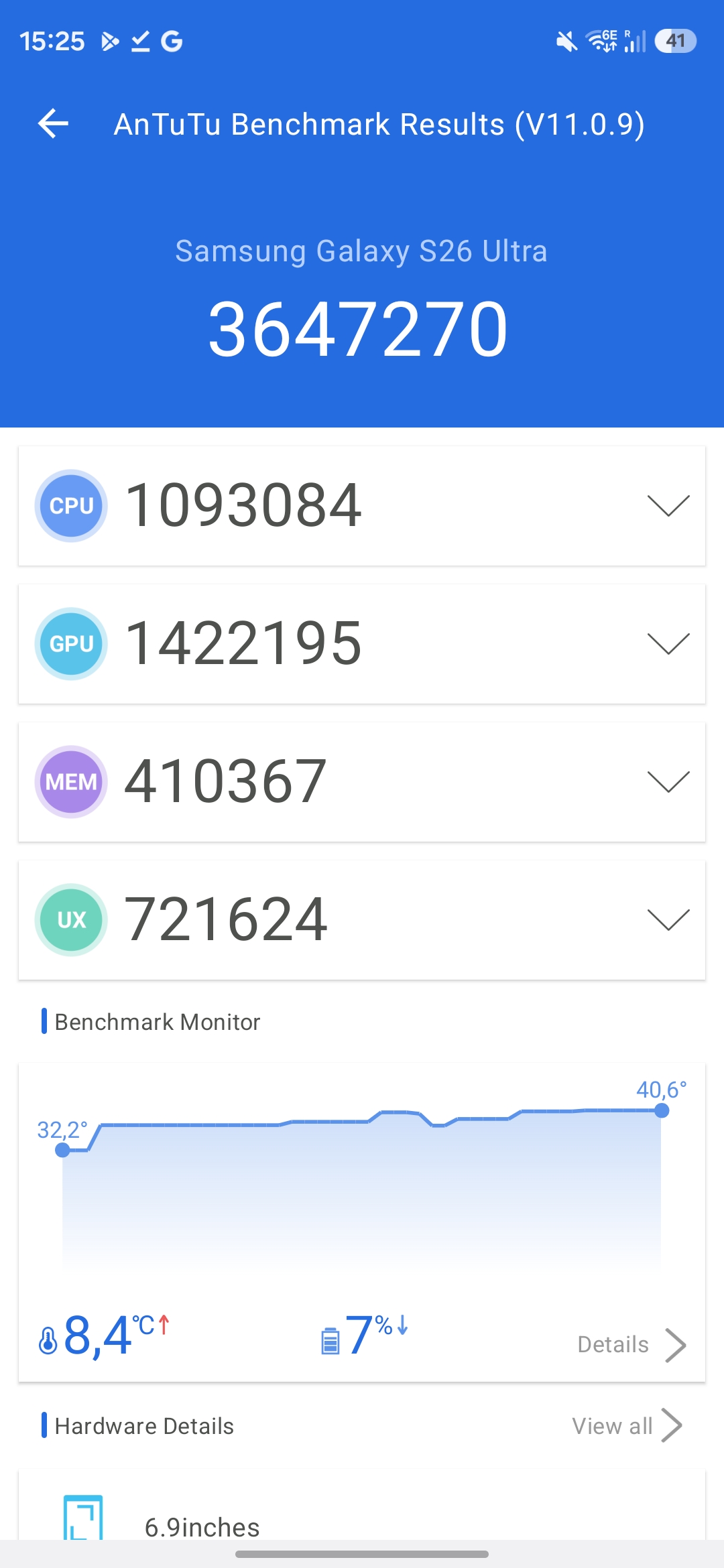Tap the GPU badge icon
This screenshot has width=724, height=1568.
(x=71, y=644)
